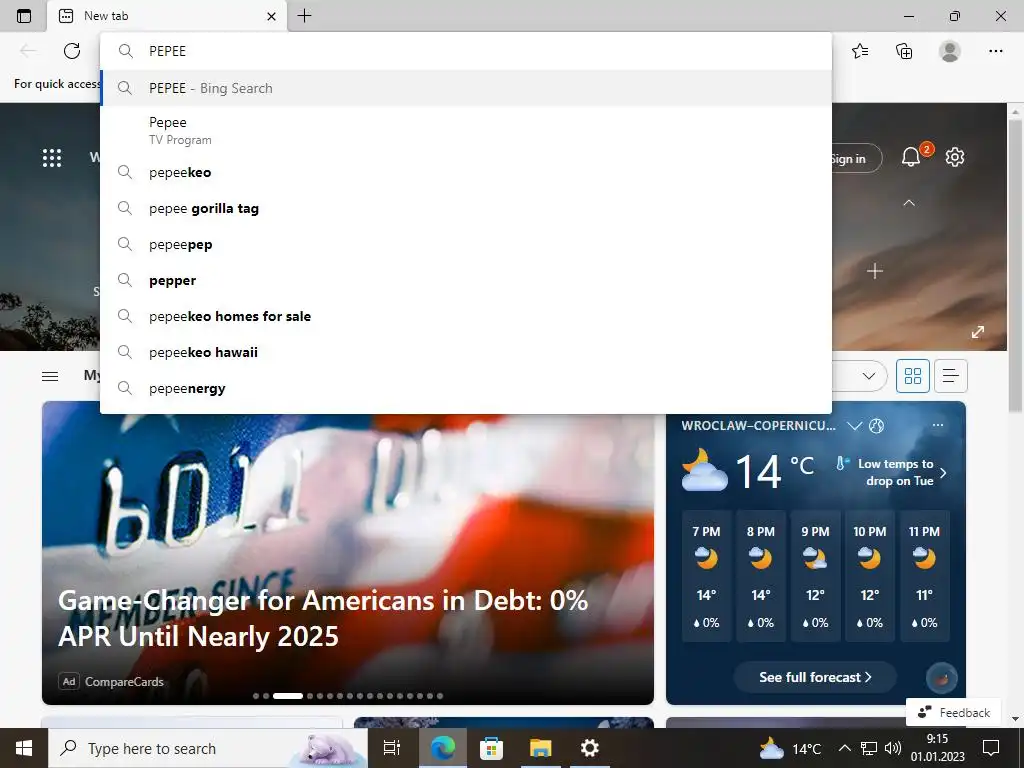Click weather avatar circle near forecast button
Viewport: 1024px width, 768px height.
[x=942, y=679]
